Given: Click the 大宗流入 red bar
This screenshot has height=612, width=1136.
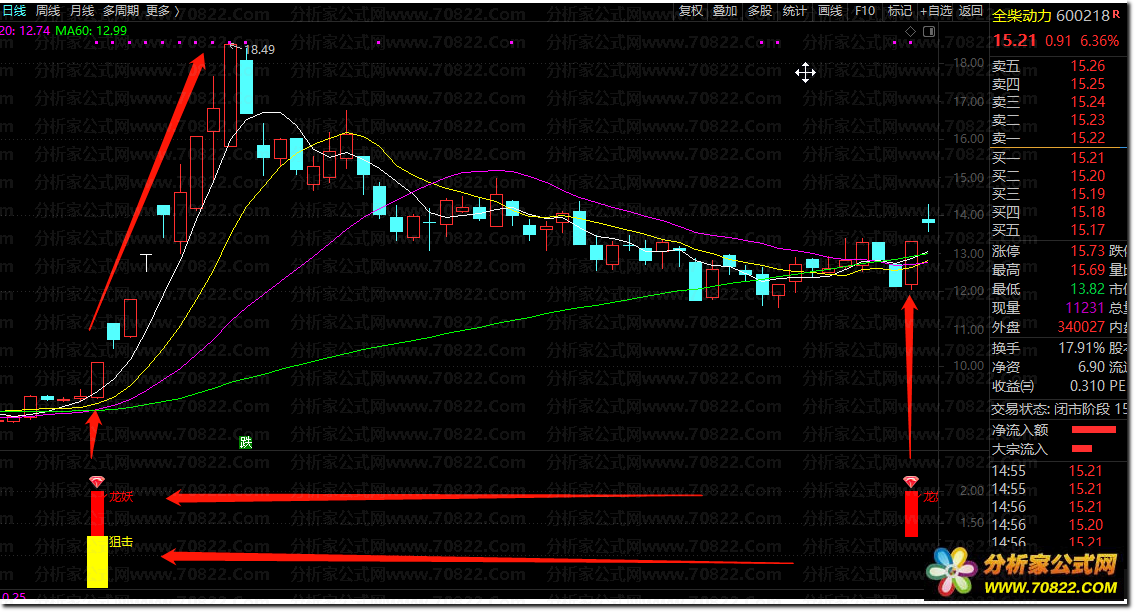Looking at the screenshot, I should point(1082,449).
